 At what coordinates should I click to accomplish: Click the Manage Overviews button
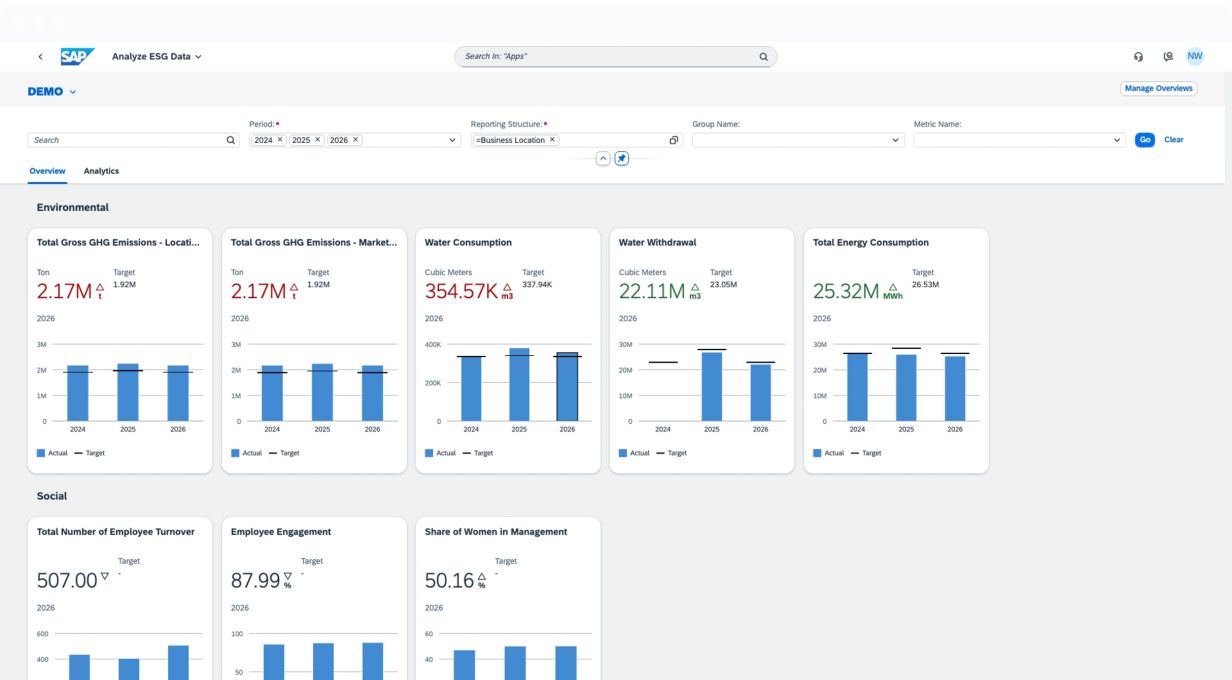click(x=1158, y=88)
